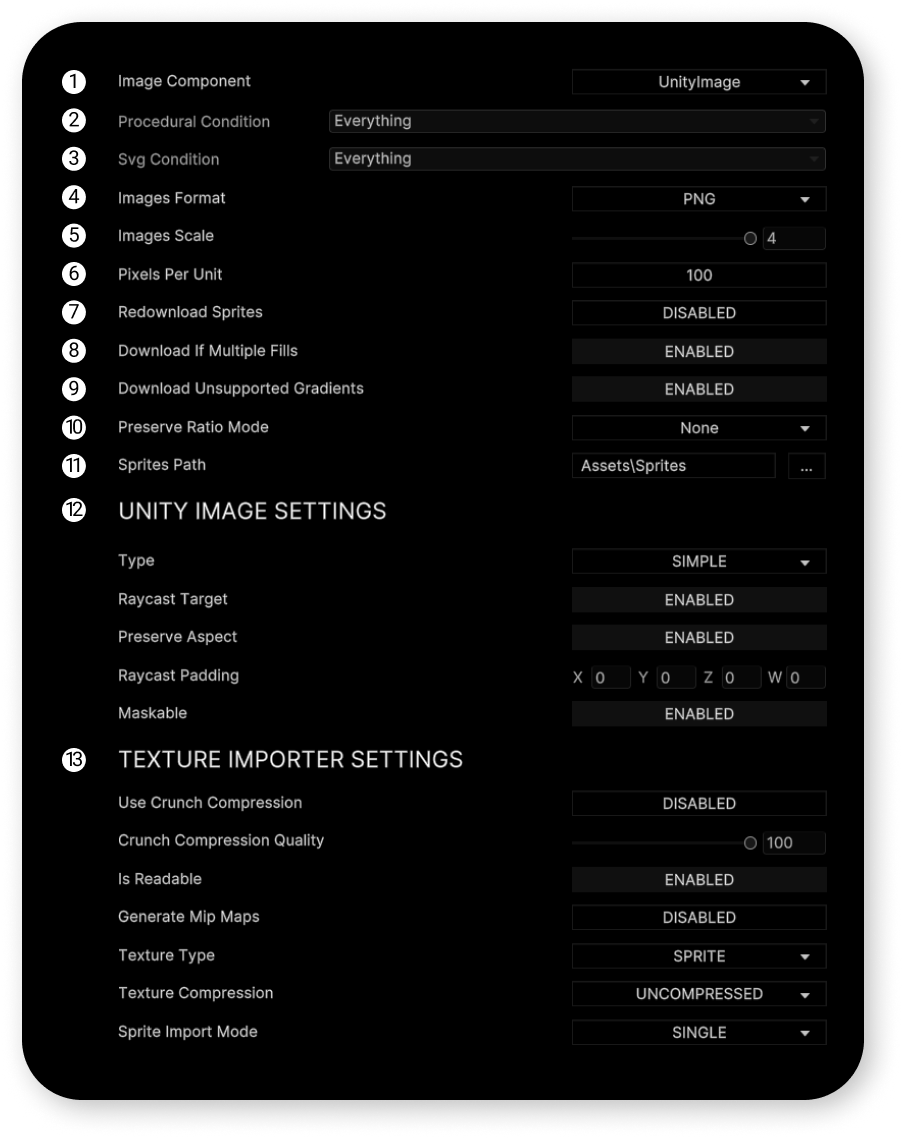The height and width of the screenshot is (1138, 902).
Task: Open the Procedural Condition Everything dropdown
Action: [x=577, y=121]
